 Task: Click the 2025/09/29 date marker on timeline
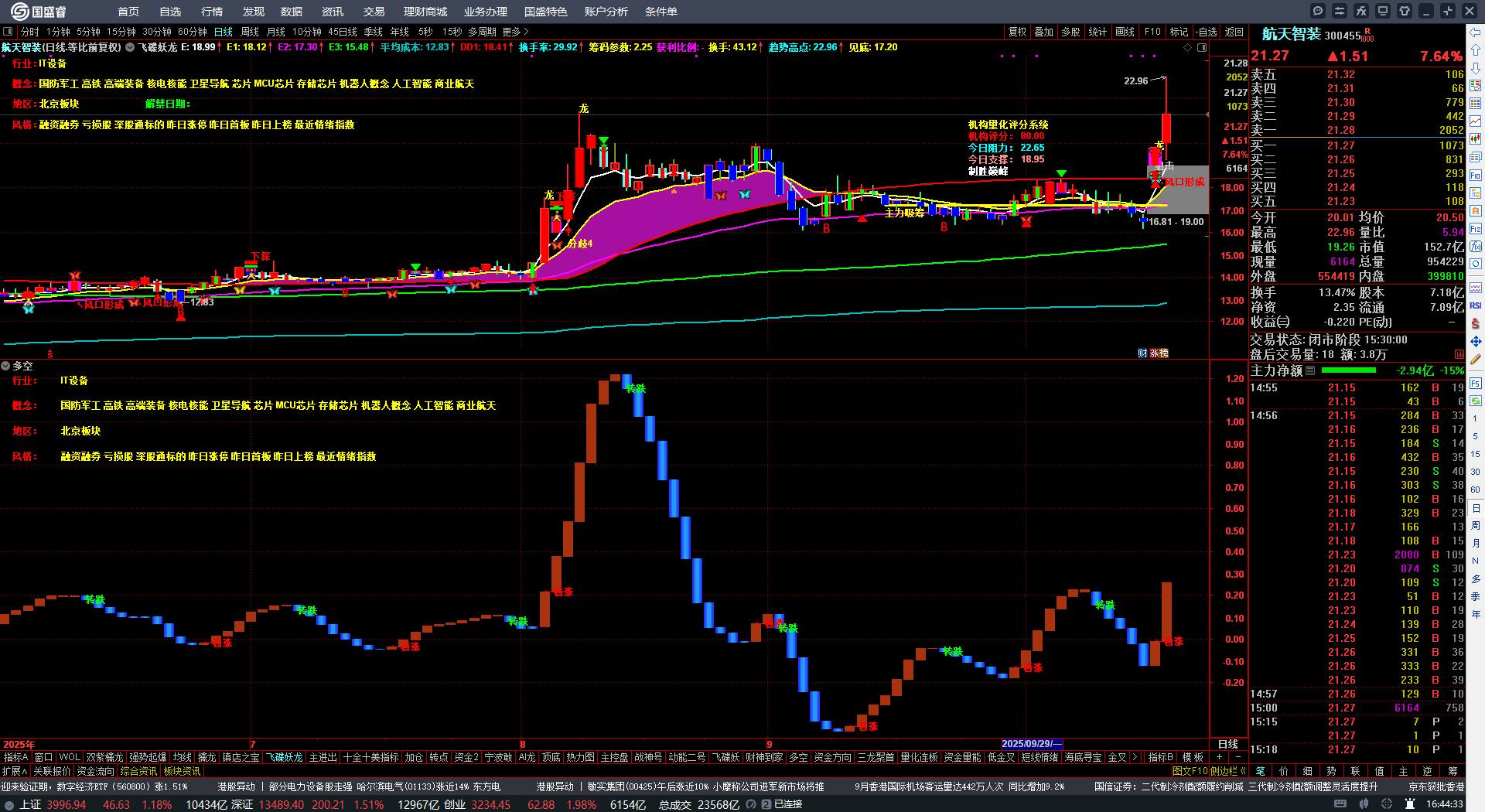click(1031, 744)
